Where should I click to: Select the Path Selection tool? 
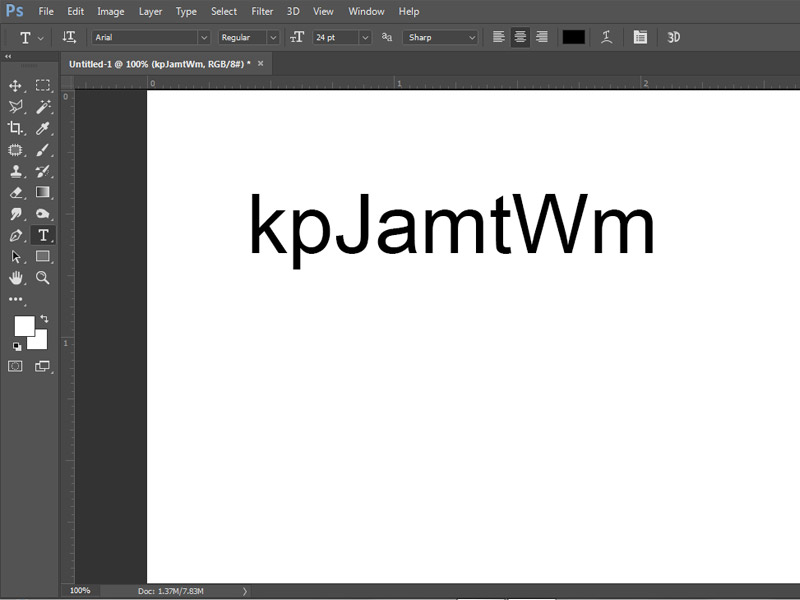(x=15, y=257)
